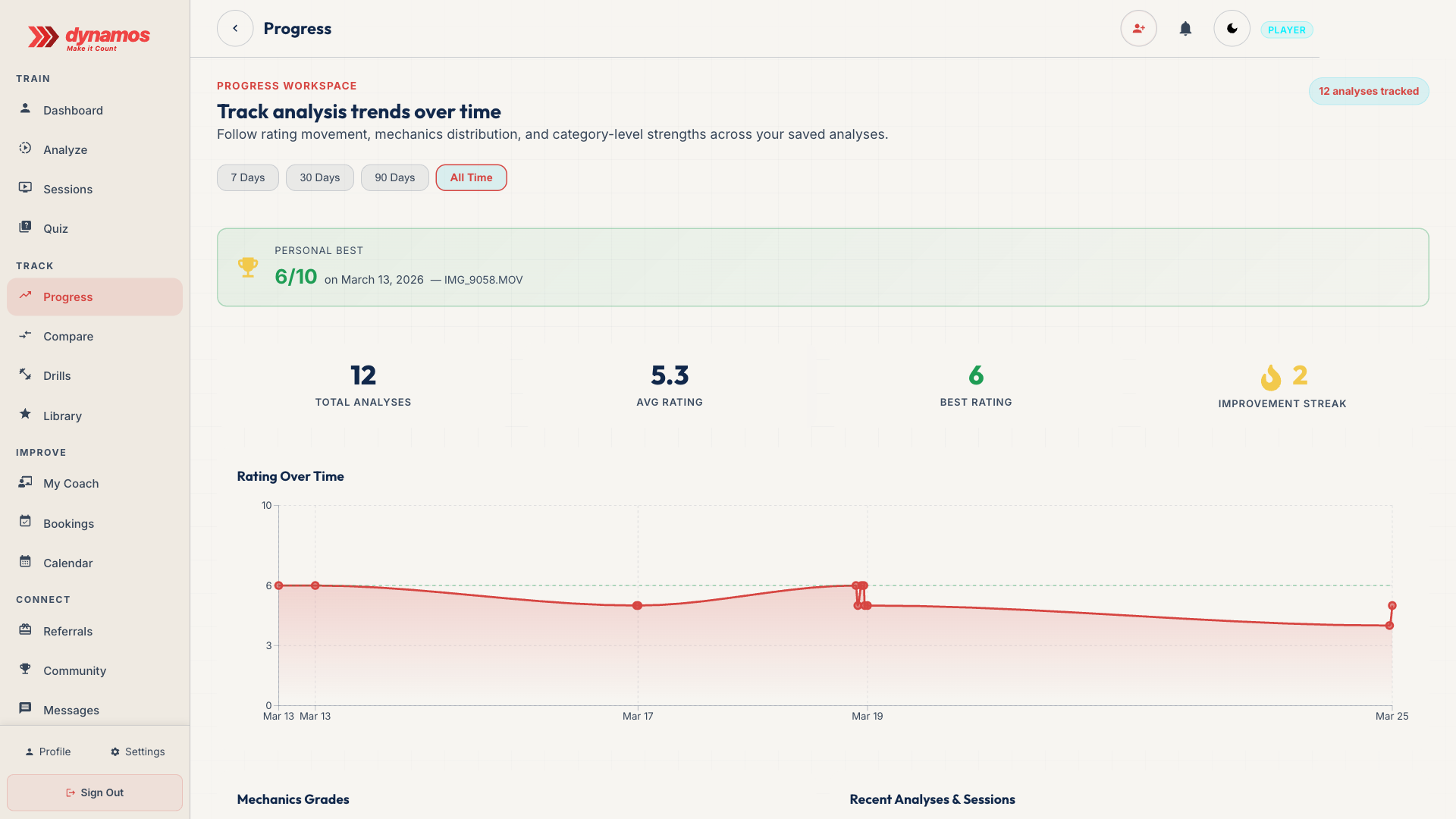Screen dimensions: 1456x819
Task: Select the 30 Days range
Action: click(320, 177)
